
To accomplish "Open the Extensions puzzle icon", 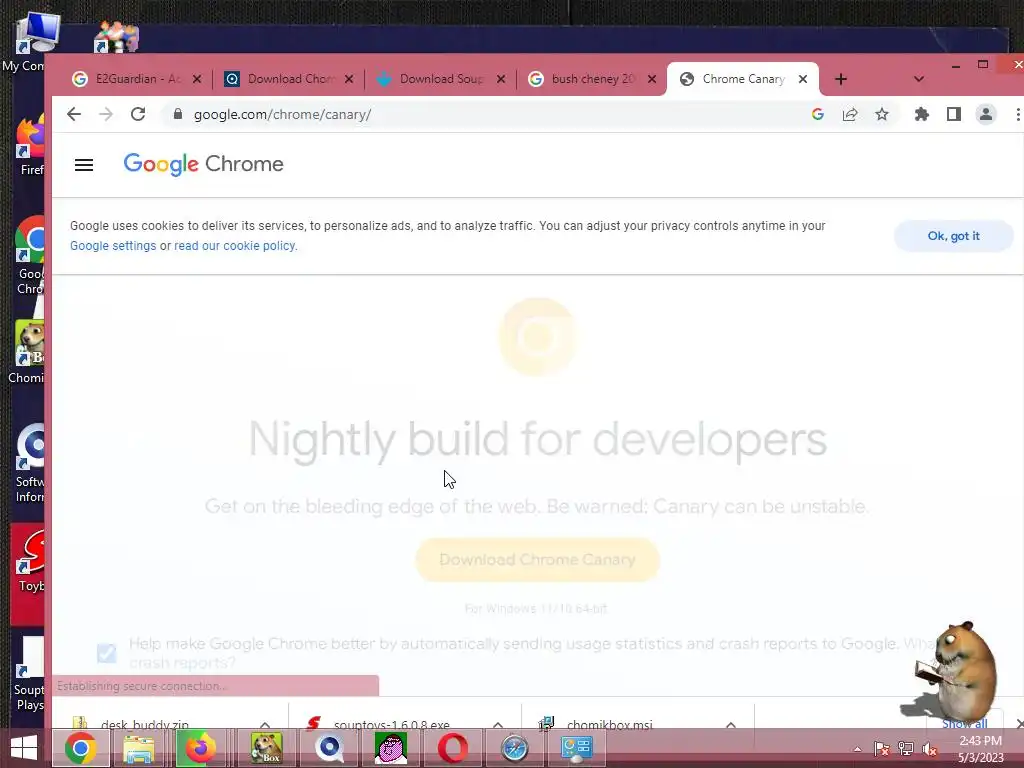I will pos(921,114).
